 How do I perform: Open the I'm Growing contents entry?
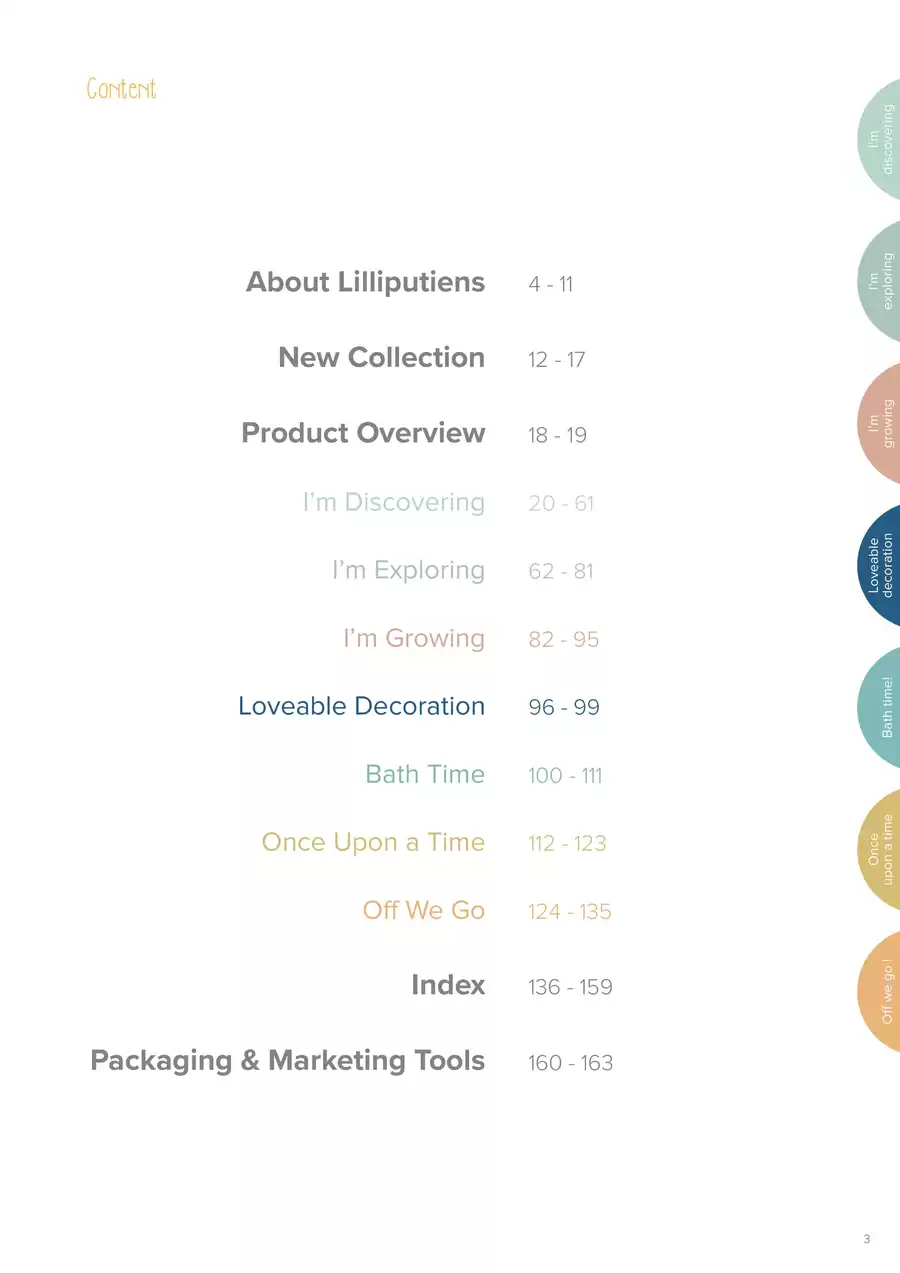(x=414, y=638)
